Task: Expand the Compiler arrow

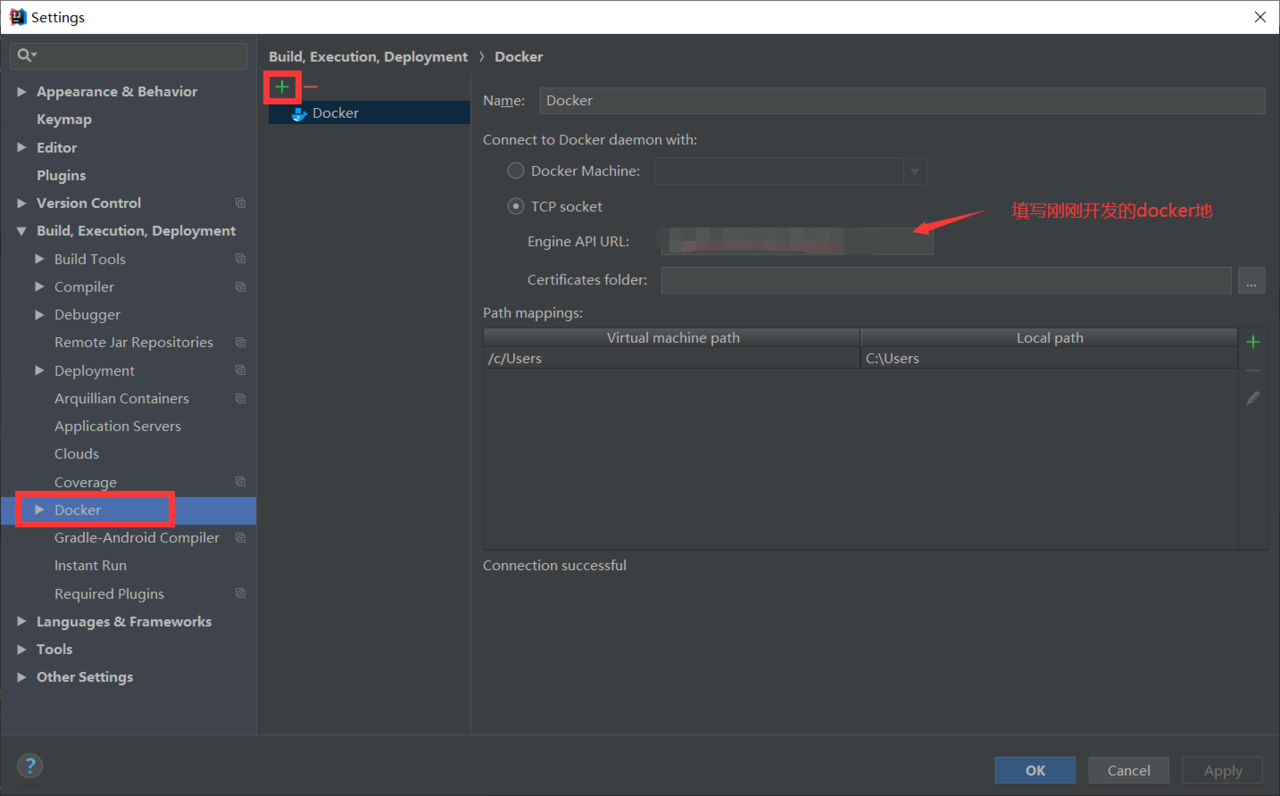Action: (40, 287)
